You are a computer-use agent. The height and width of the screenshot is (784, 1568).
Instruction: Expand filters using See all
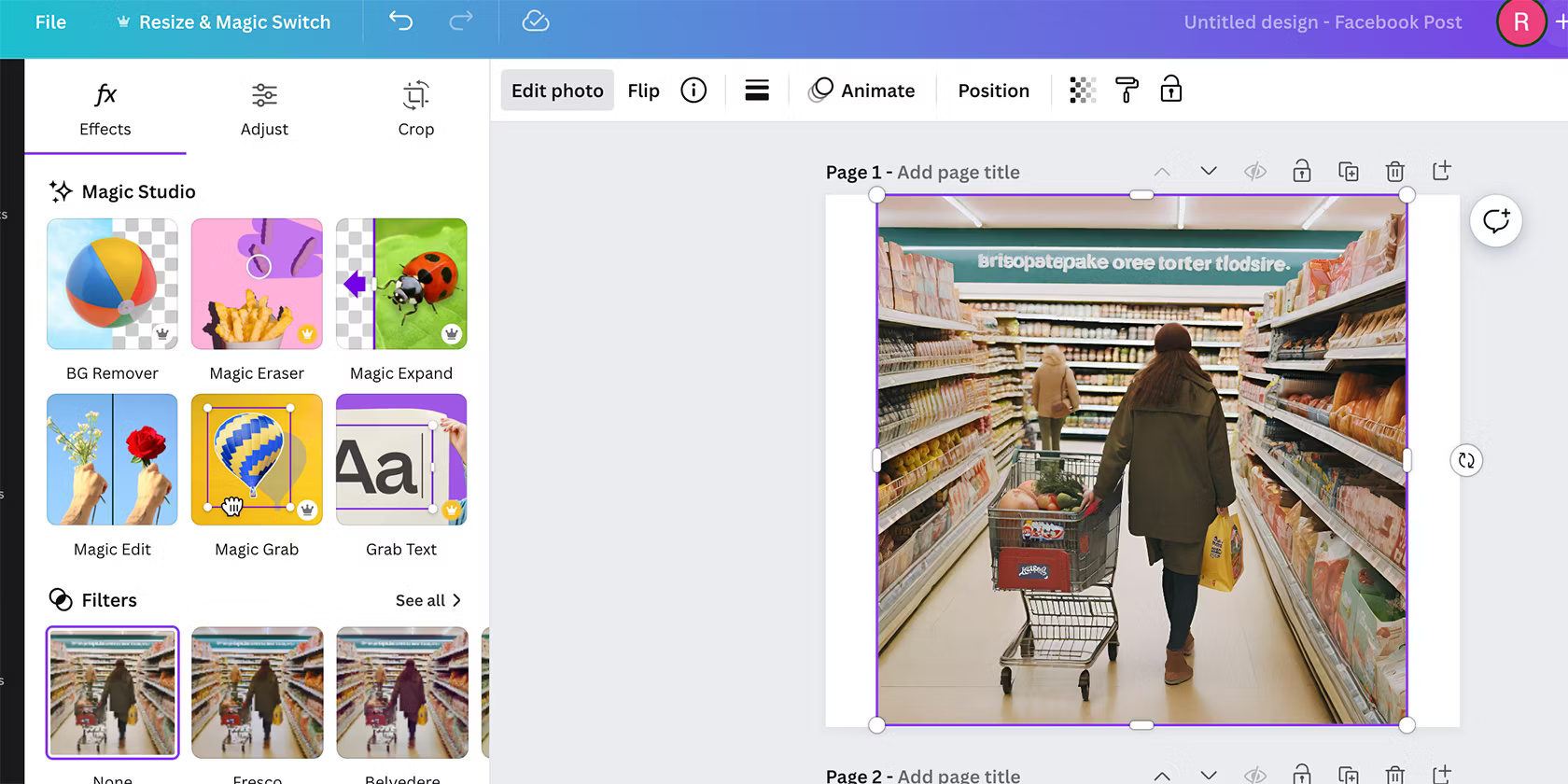[427, 600]
